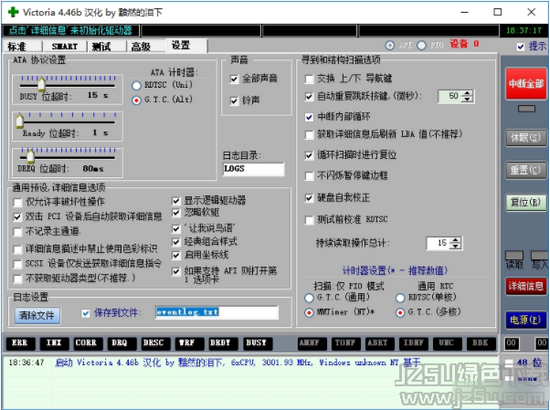550x410 pixels.
Task: Toggle 启用坐标线 checkbox
Action: pos(176,255)
